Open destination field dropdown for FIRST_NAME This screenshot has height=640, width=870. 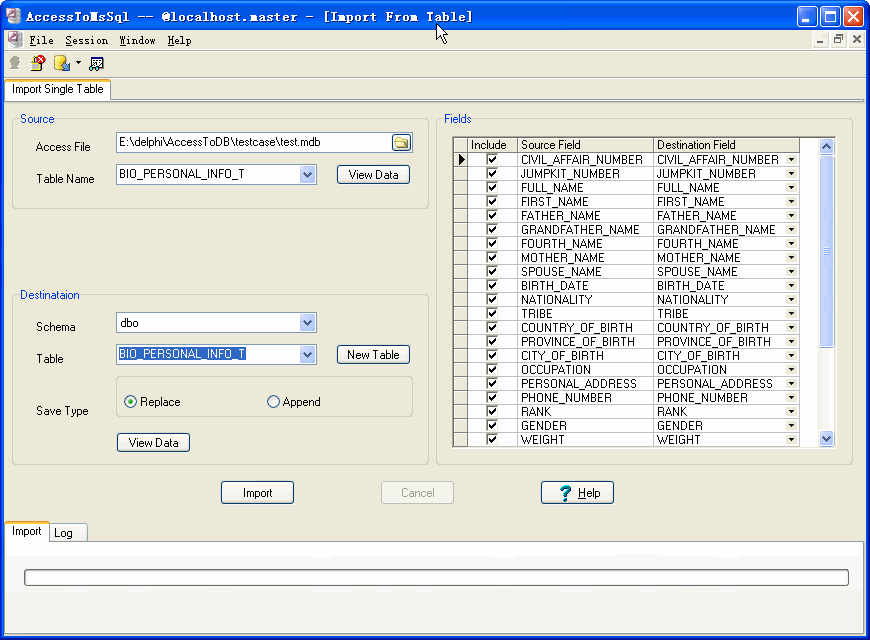point(792,201)
